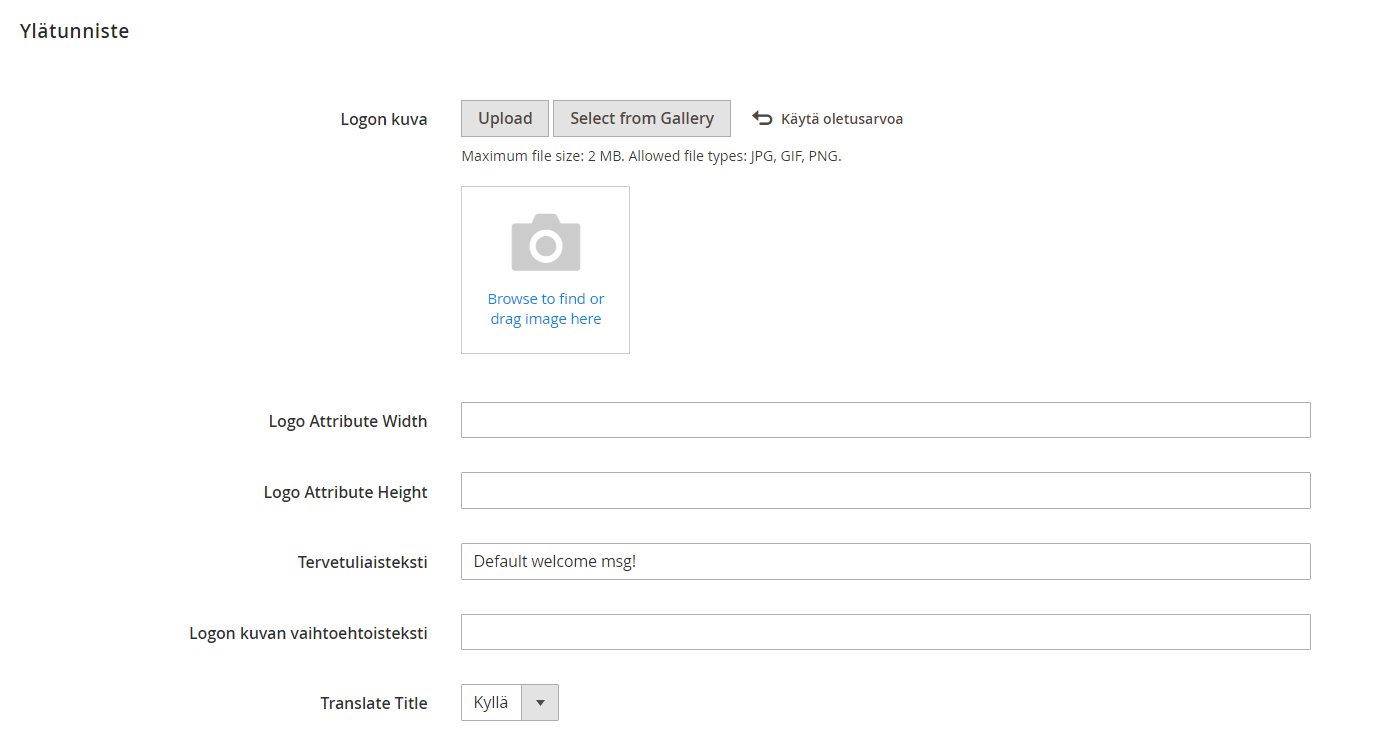Click the Upload button

pyautogui.click(x=505, y=118)
